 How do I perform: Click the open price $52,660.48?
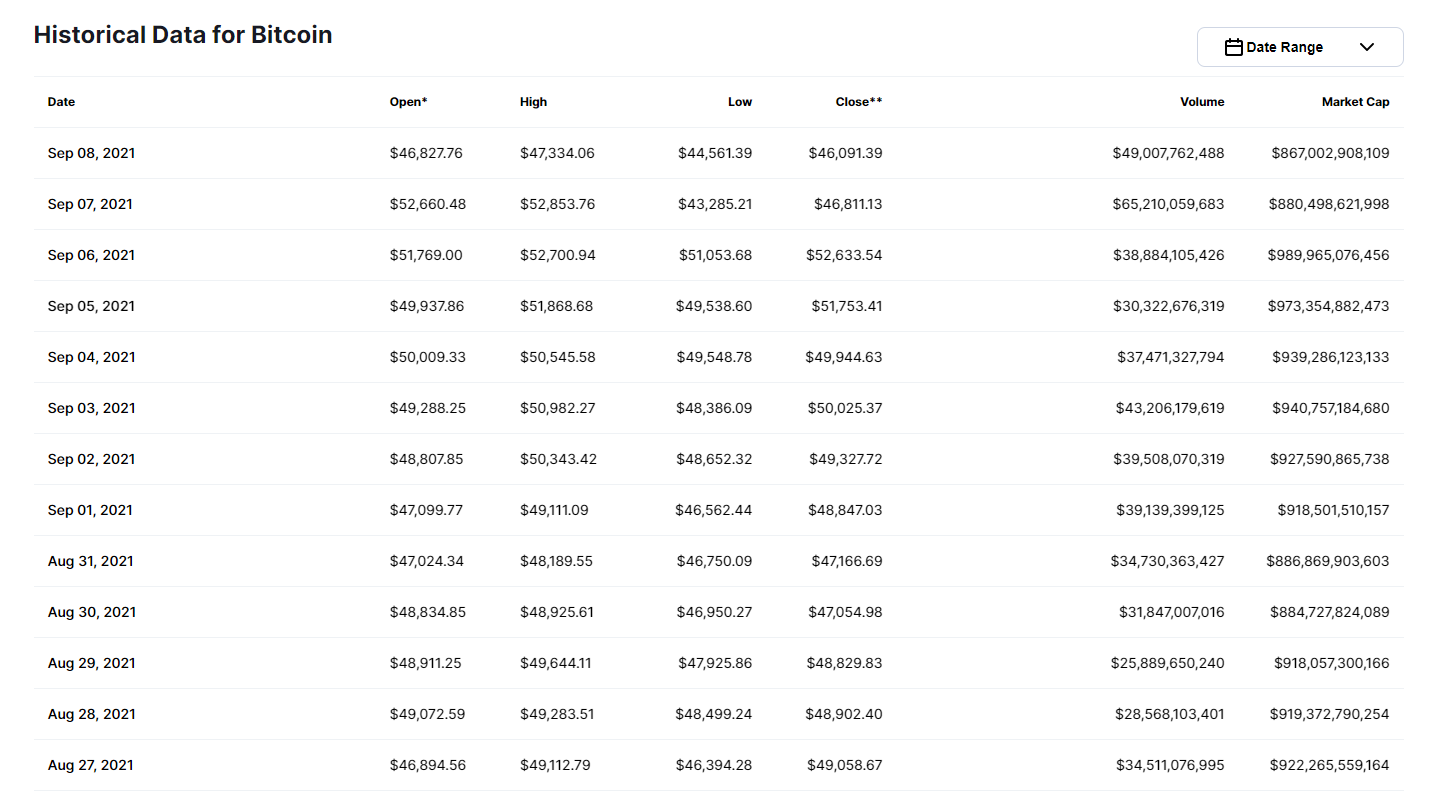428,204
